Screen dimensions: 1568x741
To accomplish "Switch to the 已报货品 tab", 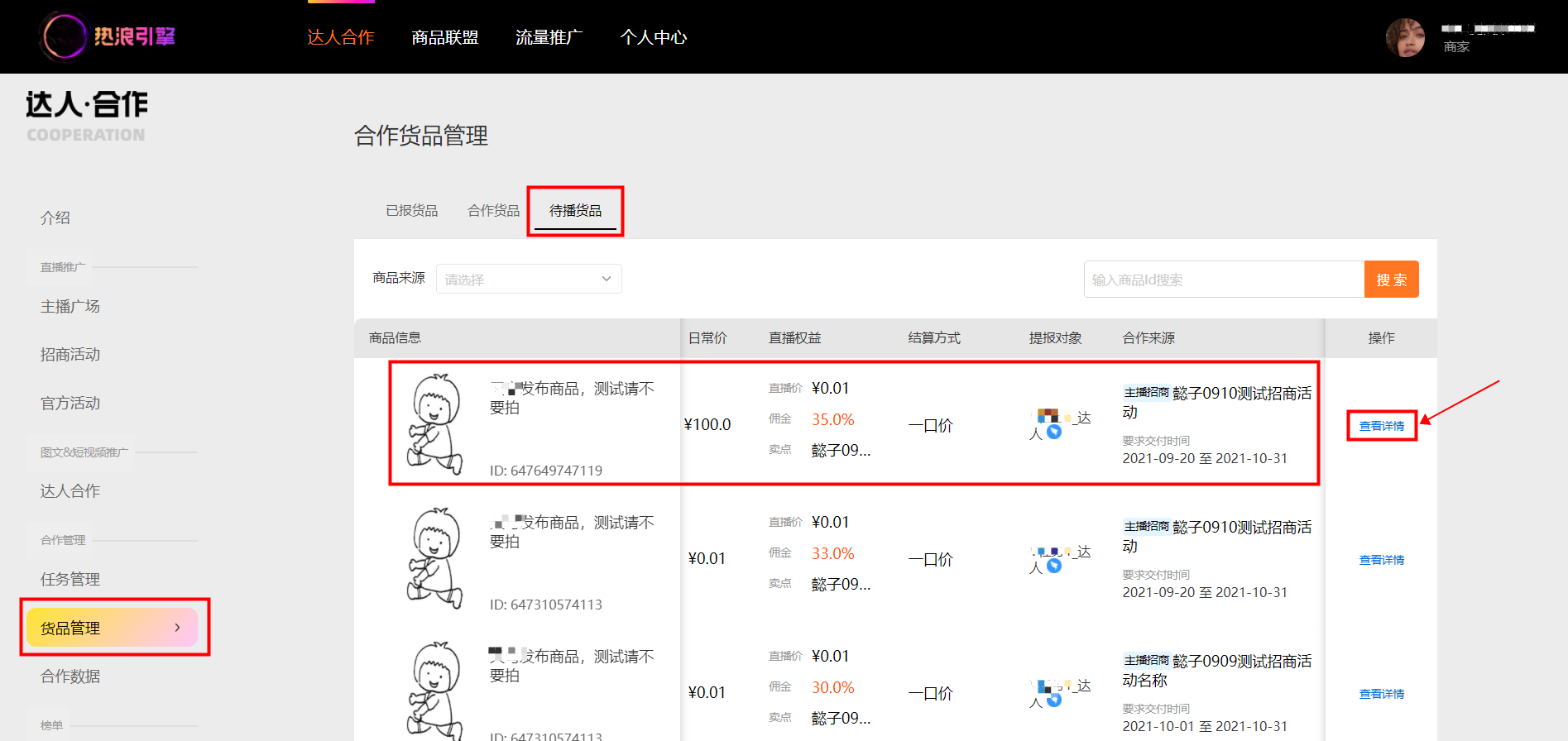I will tap(412, 211).
